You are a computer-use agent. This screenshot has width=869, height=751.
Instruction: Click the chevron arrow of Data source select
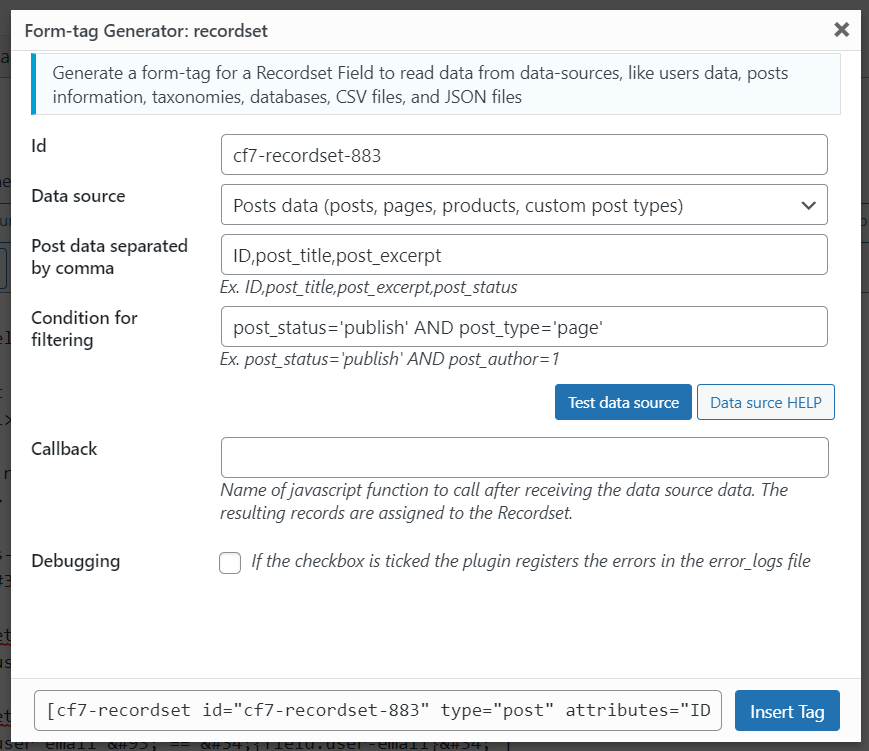click(x=808, y=205)
